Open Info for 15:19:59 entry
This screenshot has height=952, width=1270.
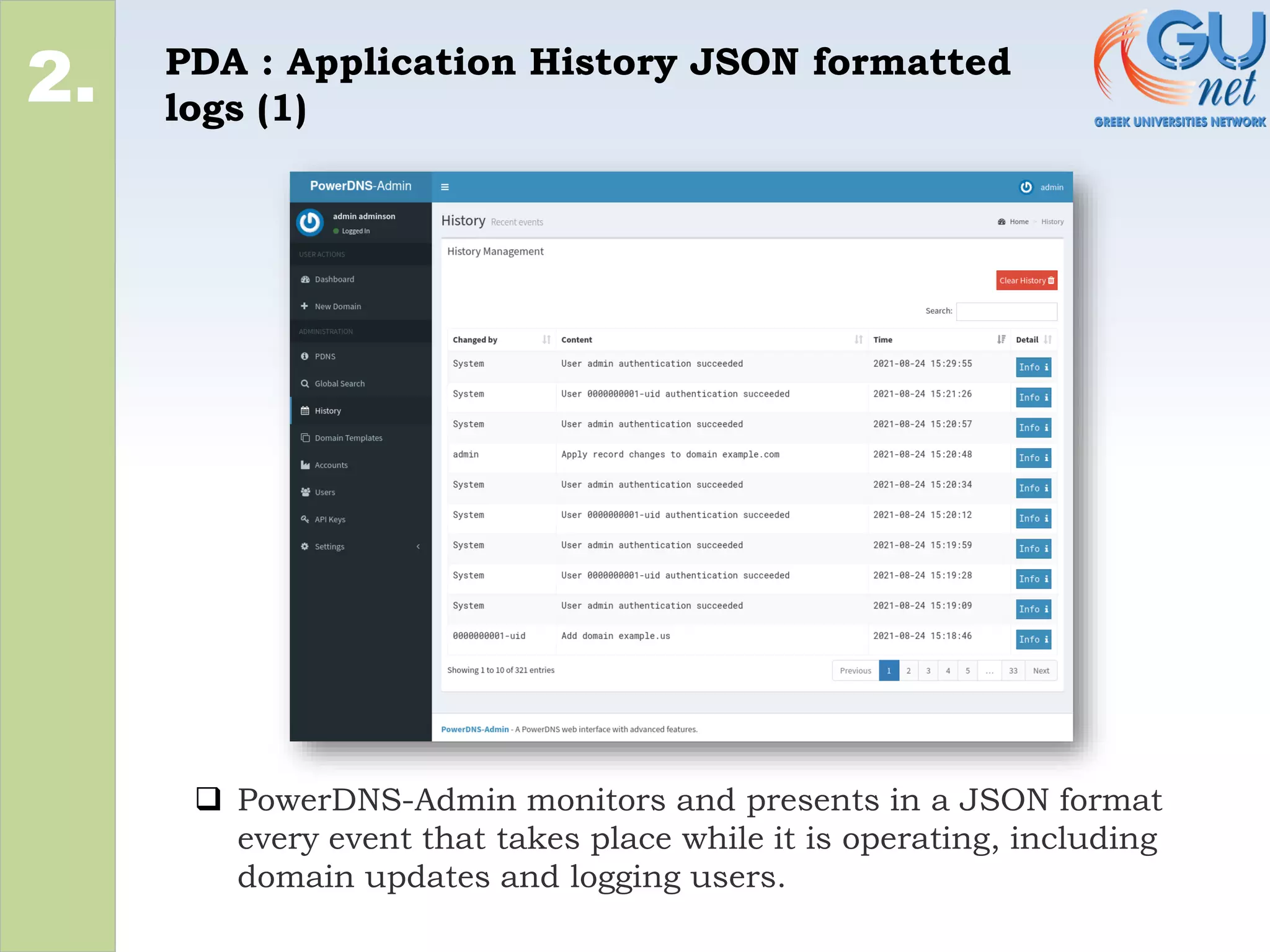[1034, 549]
